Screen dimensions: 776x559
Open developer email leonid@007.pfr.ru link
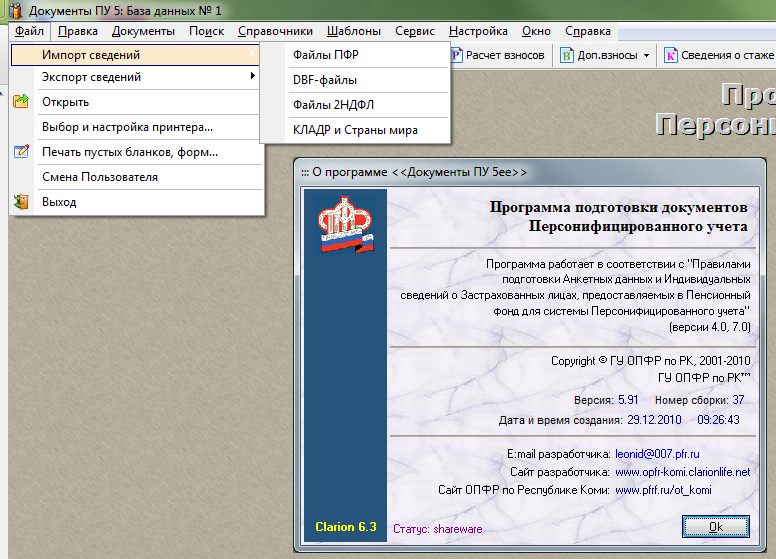click(656, 454)
